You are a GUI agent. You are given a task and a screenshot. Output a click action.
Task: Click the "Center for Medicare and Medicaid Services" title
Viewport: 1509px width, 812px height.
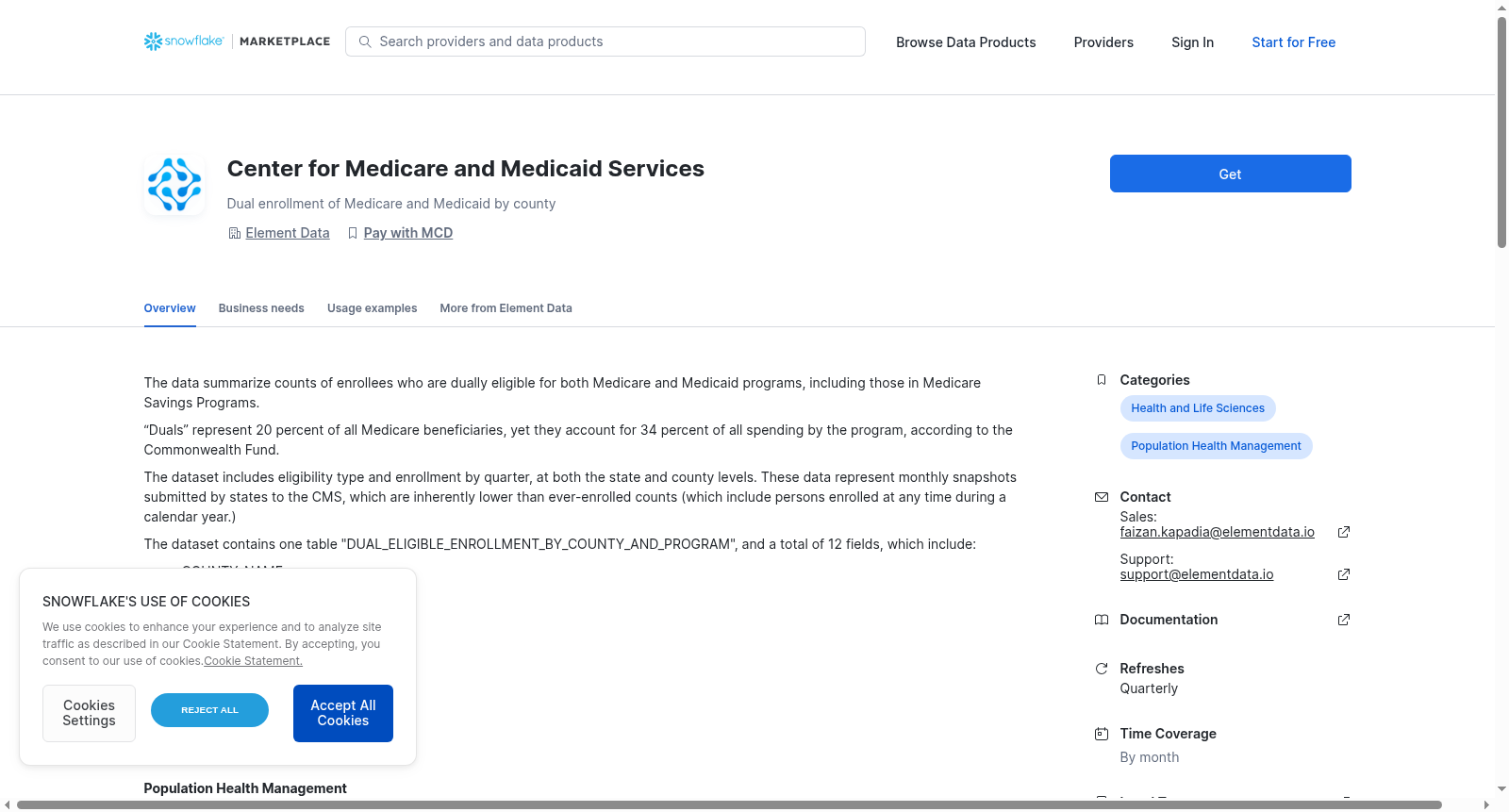click(x=465, y=169)
